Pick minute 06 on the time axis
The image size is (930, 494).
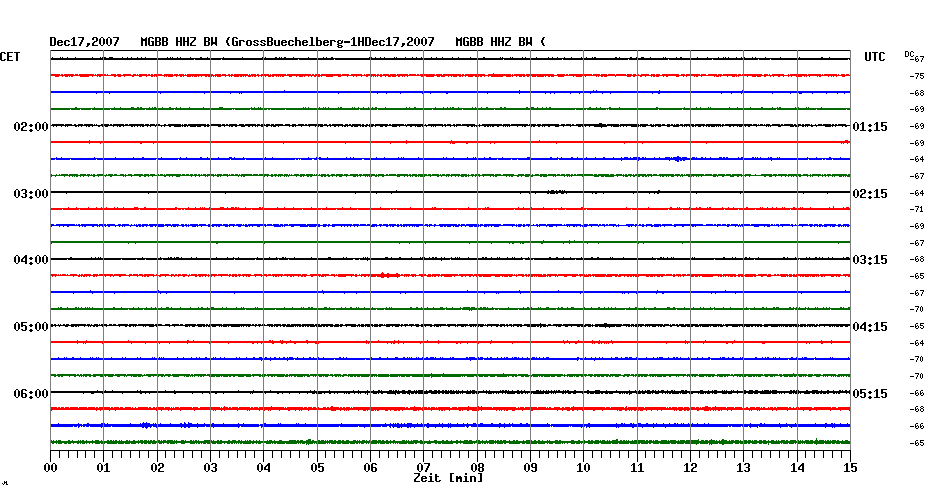[370, 468]
